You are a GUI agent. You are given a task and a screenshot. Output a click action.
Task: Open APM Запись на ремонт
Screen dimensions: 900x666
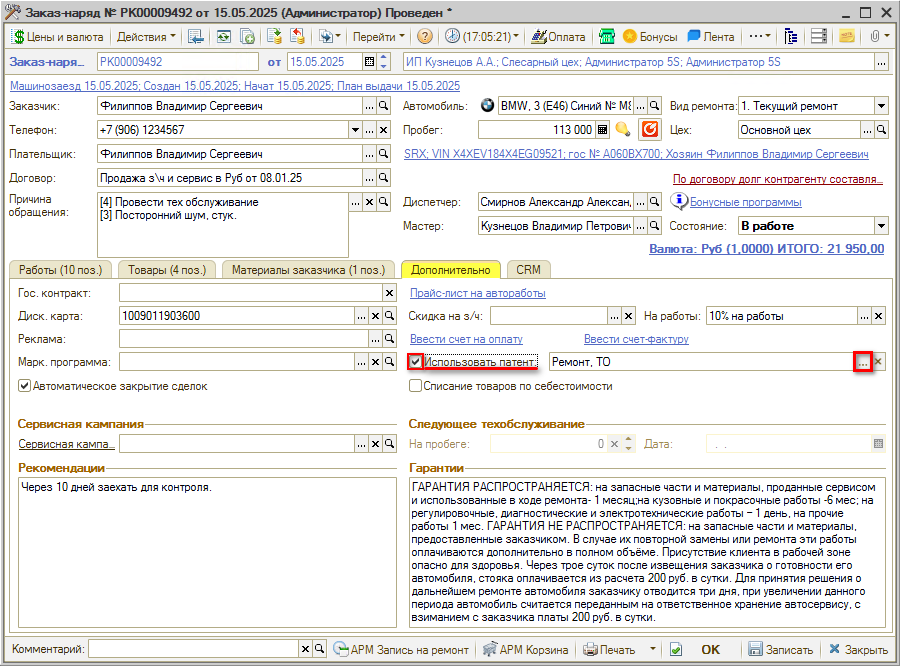(400, 649)
